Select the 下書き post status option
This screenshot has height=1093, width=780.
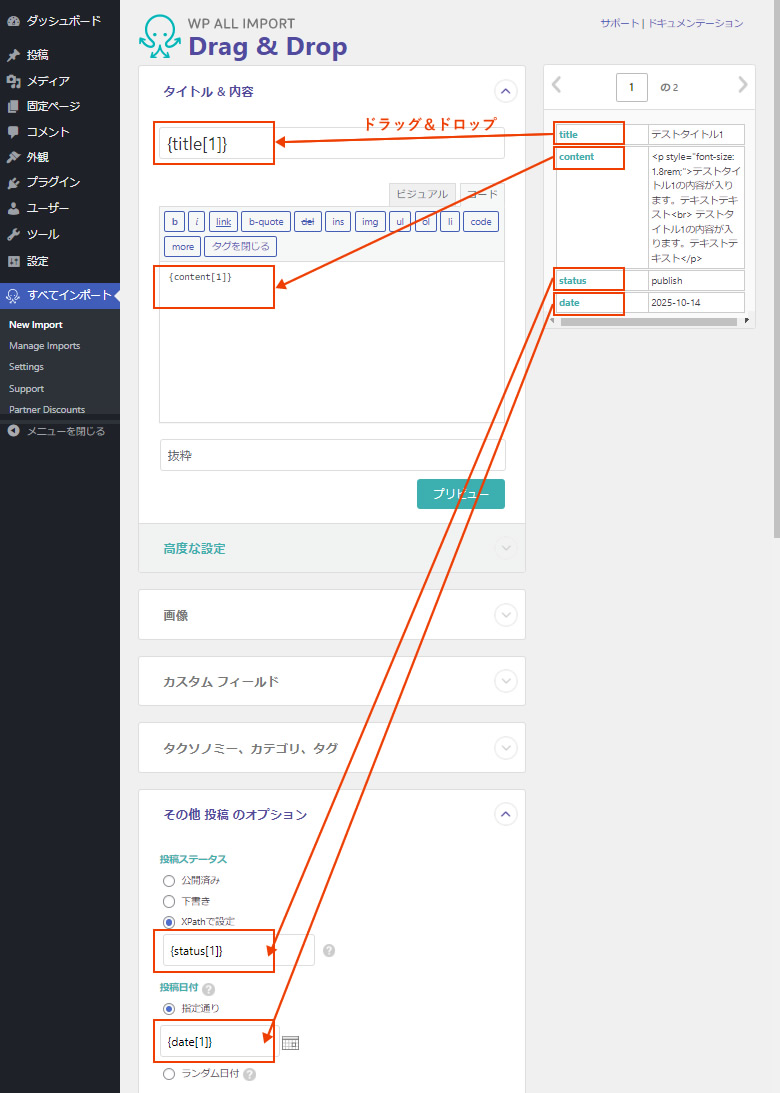168,901
